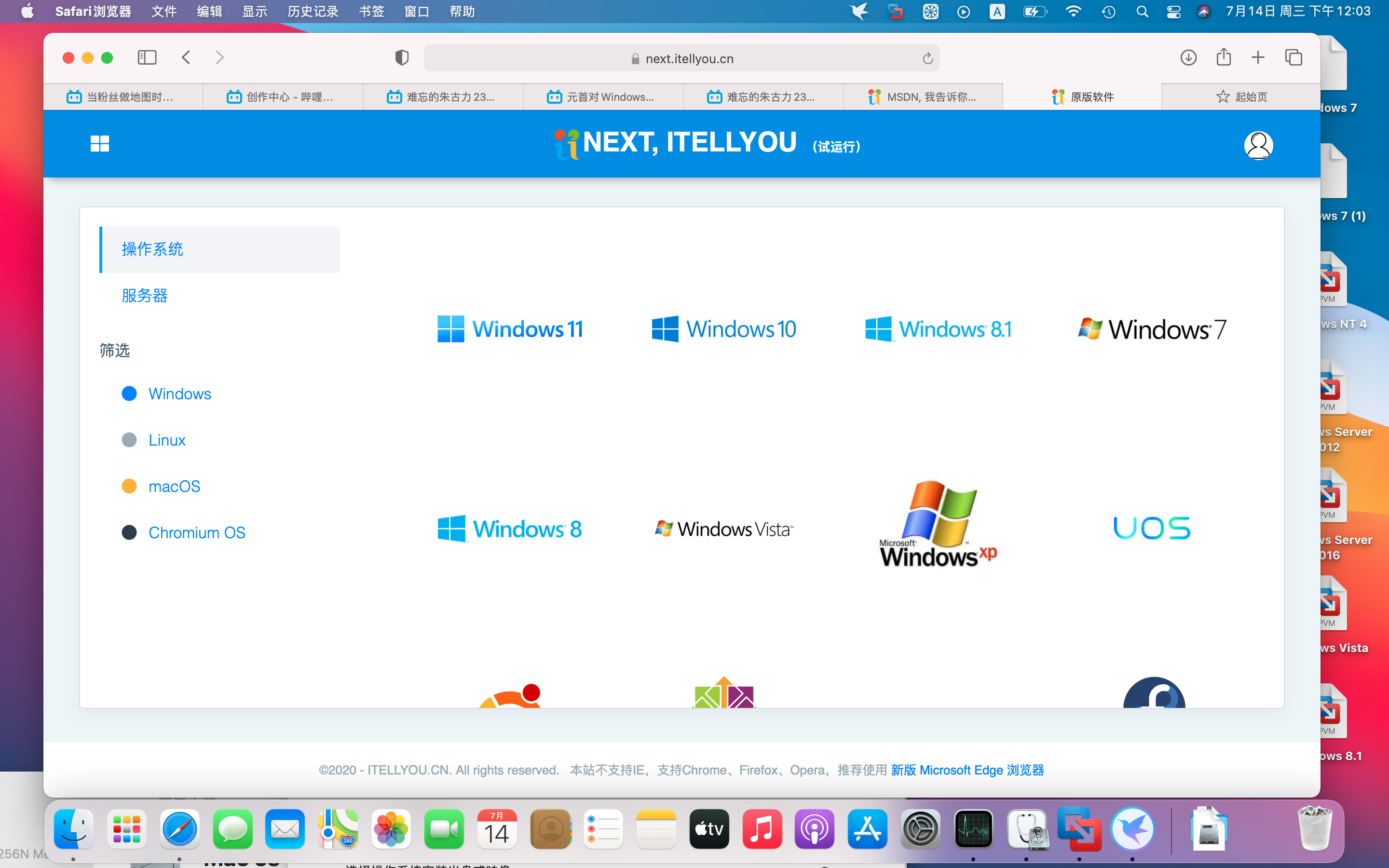Screen dimensions: 1389x868
Task: Open the UOS logo
Action: point(1152,528)
